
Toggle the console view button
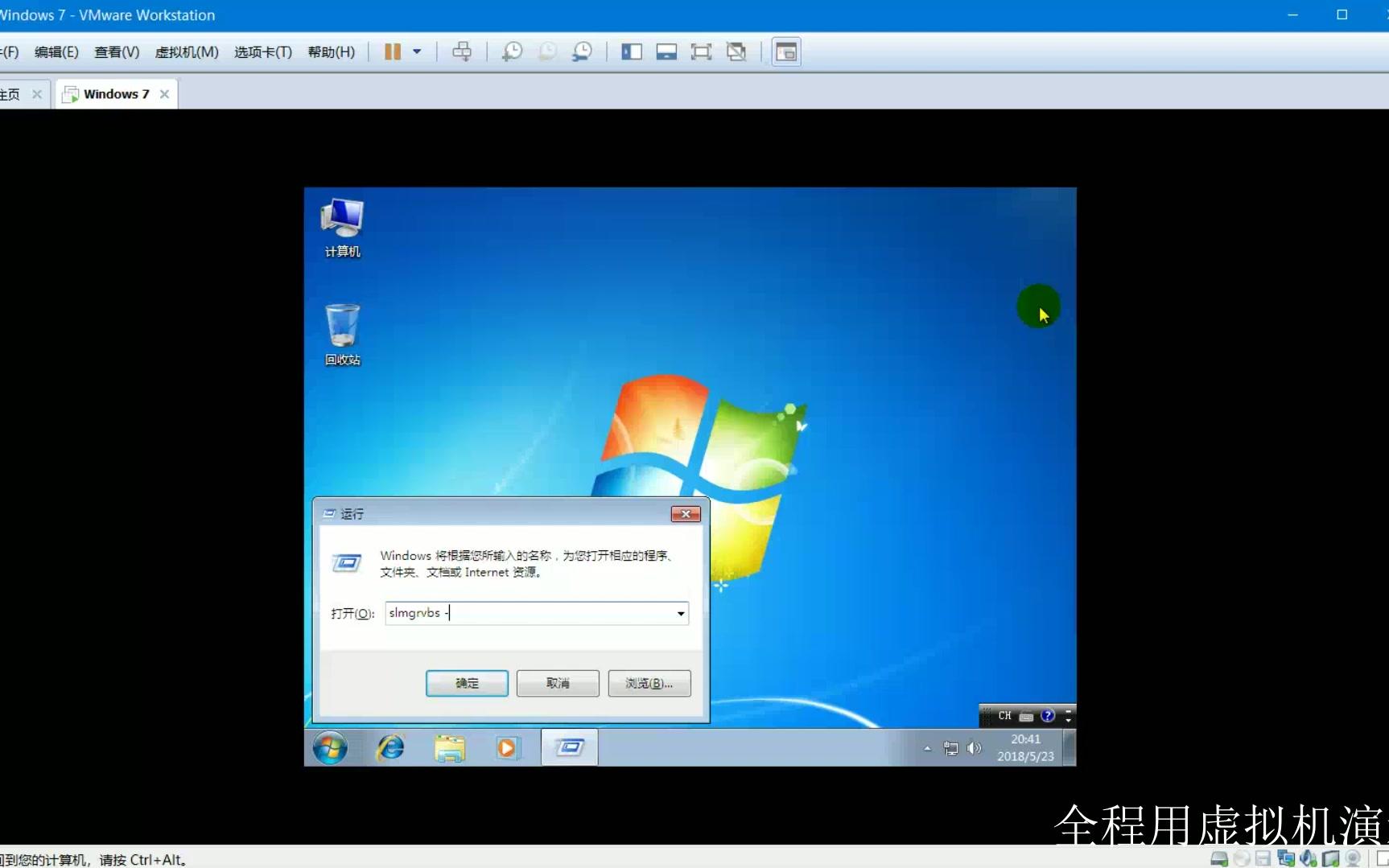pyautogui.click(x=786, y=51)
